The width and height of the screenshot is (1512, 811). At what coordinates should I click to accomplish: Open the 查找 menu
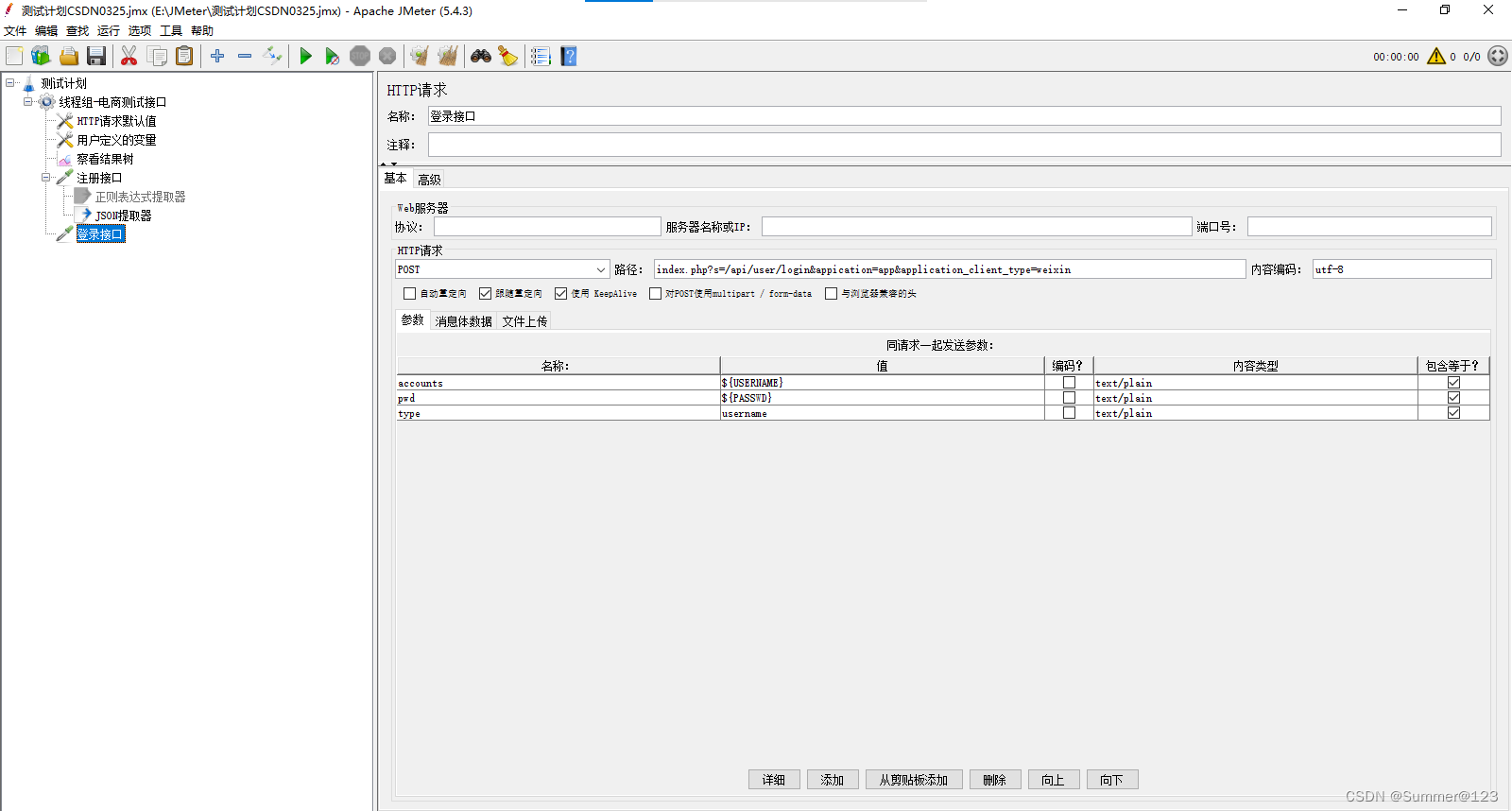(x=77, y=31)
